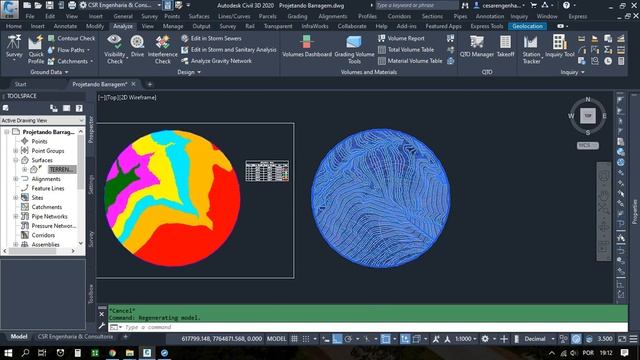The width and height of the screenshot is (640, 360).
Task: Generate a Volume Report
Action: (x=401, y=38)
